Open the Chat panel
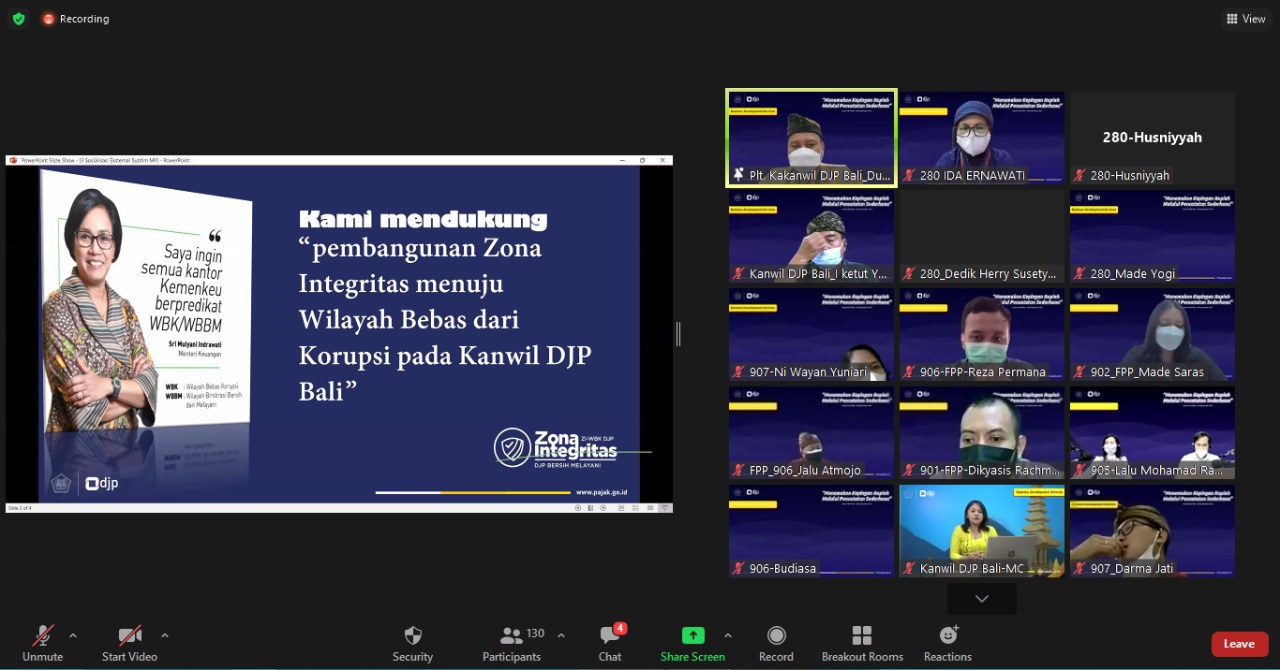The height and width of the screenshot is (670, 1280). [x=610, y=636]
